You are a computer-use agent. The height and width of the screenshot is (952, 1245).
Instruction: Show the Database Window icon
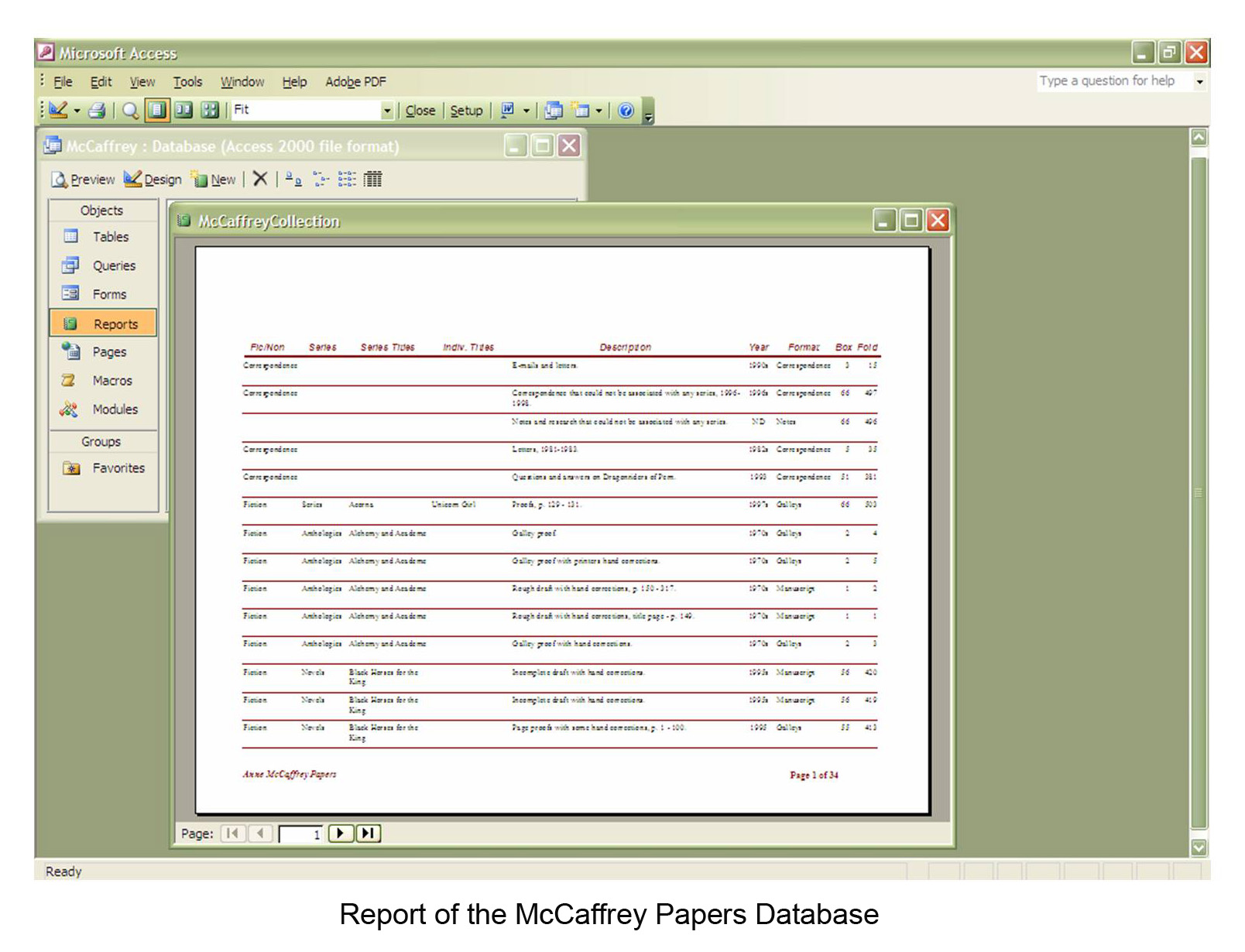(554, 111)
